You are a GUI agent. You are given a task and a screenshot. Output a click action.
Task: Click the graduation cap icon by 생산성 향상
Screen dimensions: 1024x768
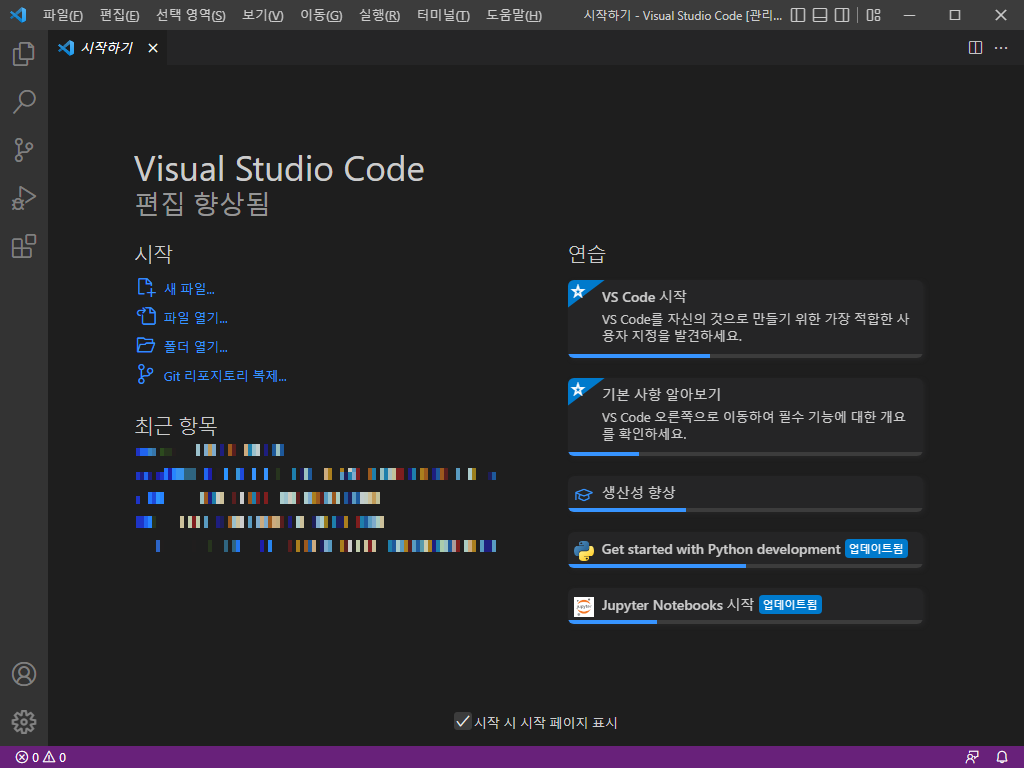[583, 494]
